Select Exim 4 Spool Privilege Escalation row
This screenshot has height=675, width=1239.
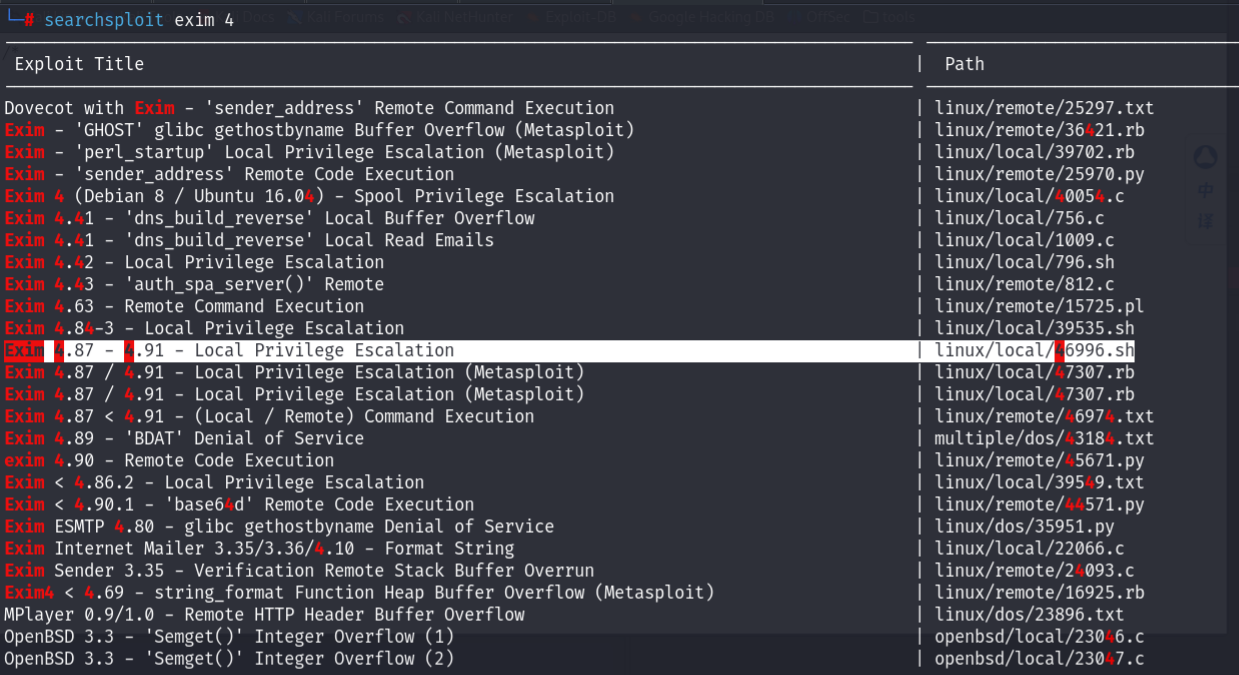309,196
